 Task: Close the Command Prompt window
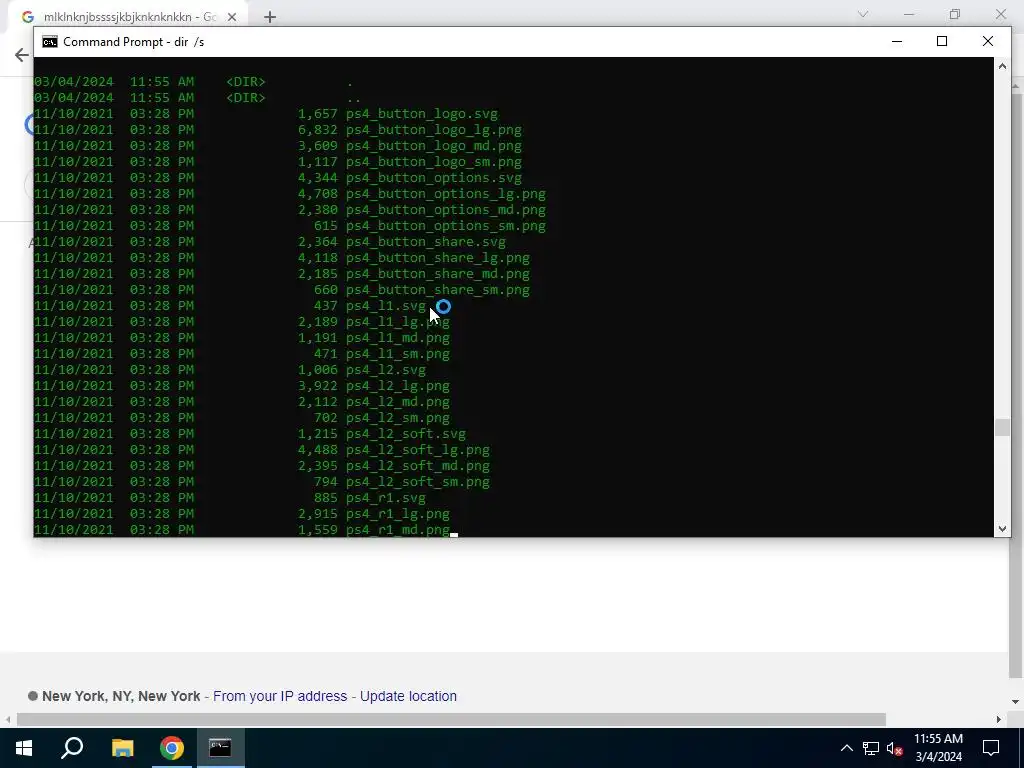click(987, 41)
